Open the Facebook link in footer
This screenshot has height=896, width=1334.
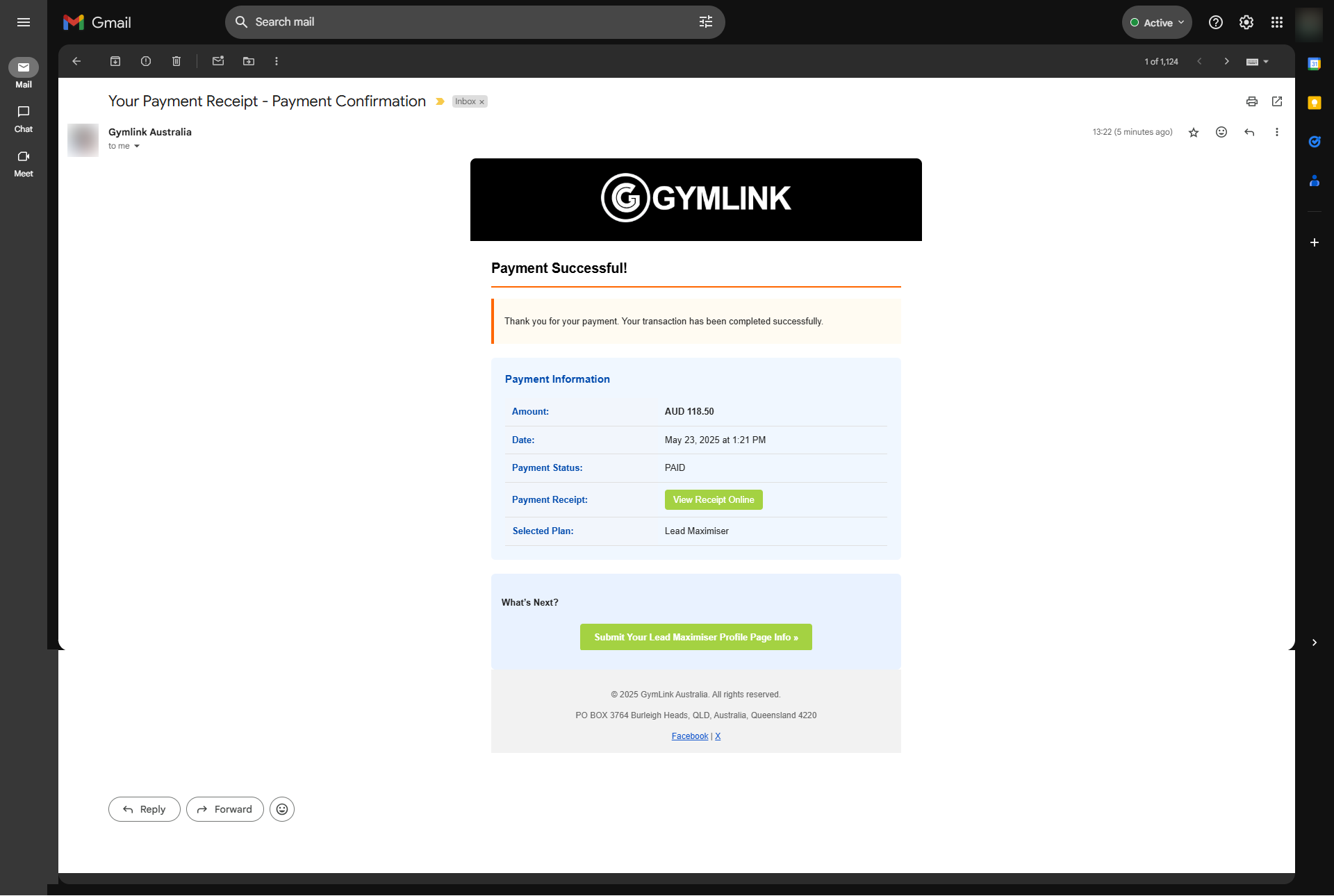[x=689, y=736]
